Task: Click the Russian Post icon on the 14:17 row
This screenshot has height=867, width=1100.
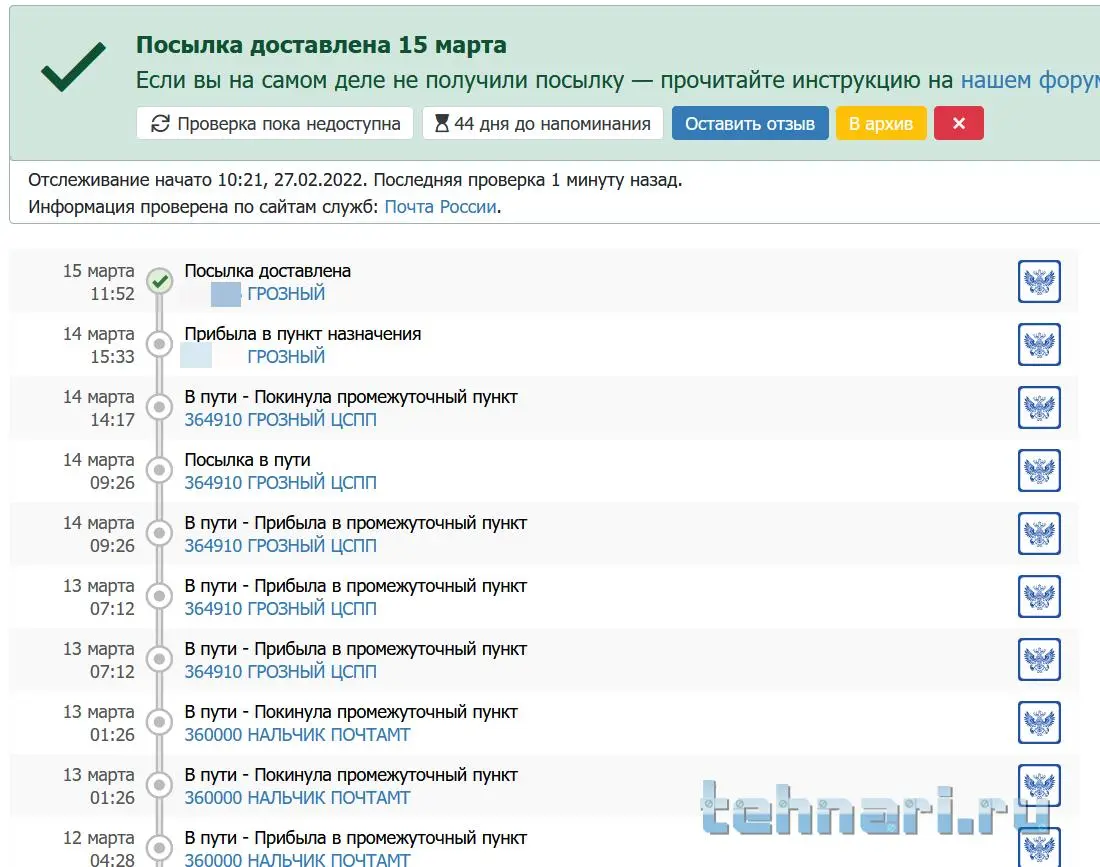Action: tap(1039, 408)
